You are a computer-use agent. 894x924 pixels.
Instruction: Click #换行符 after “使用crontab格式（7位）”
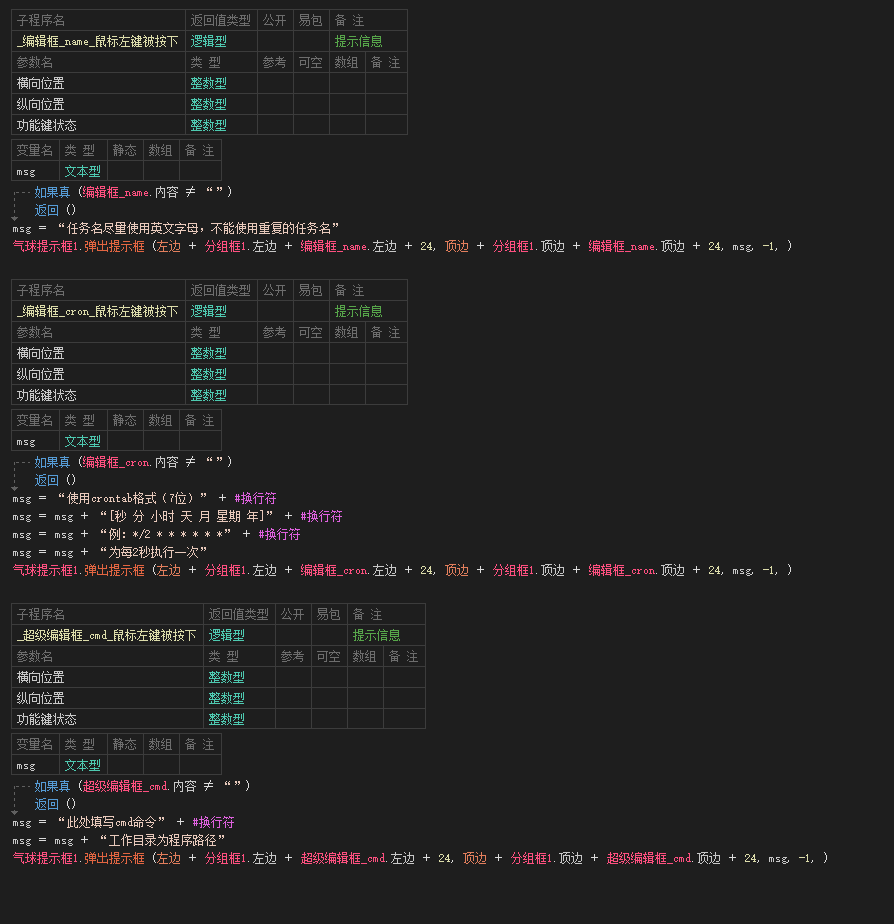(x=255, y=499)
